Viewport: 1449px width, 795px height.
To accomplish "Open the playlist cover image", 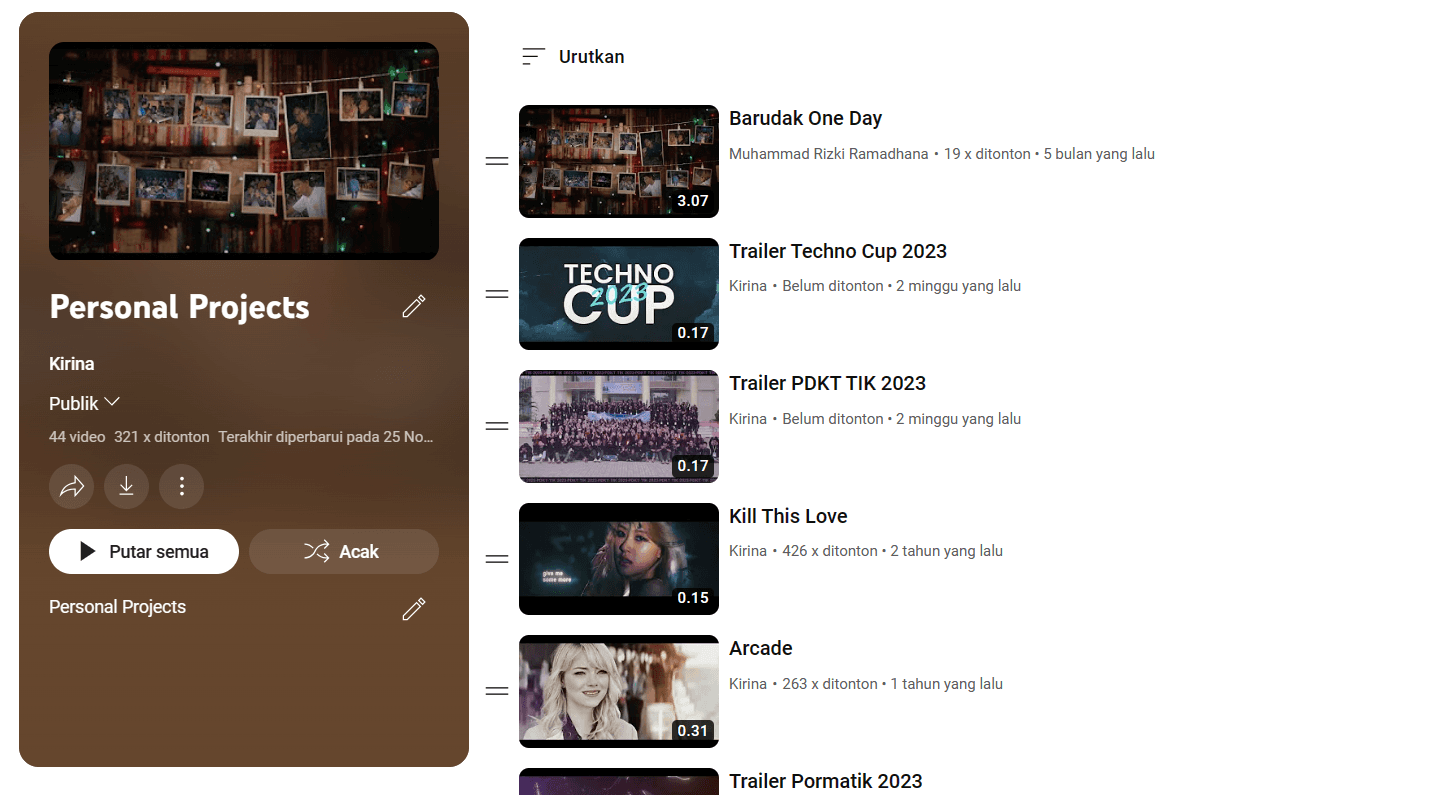I will (x=244, y=151).
